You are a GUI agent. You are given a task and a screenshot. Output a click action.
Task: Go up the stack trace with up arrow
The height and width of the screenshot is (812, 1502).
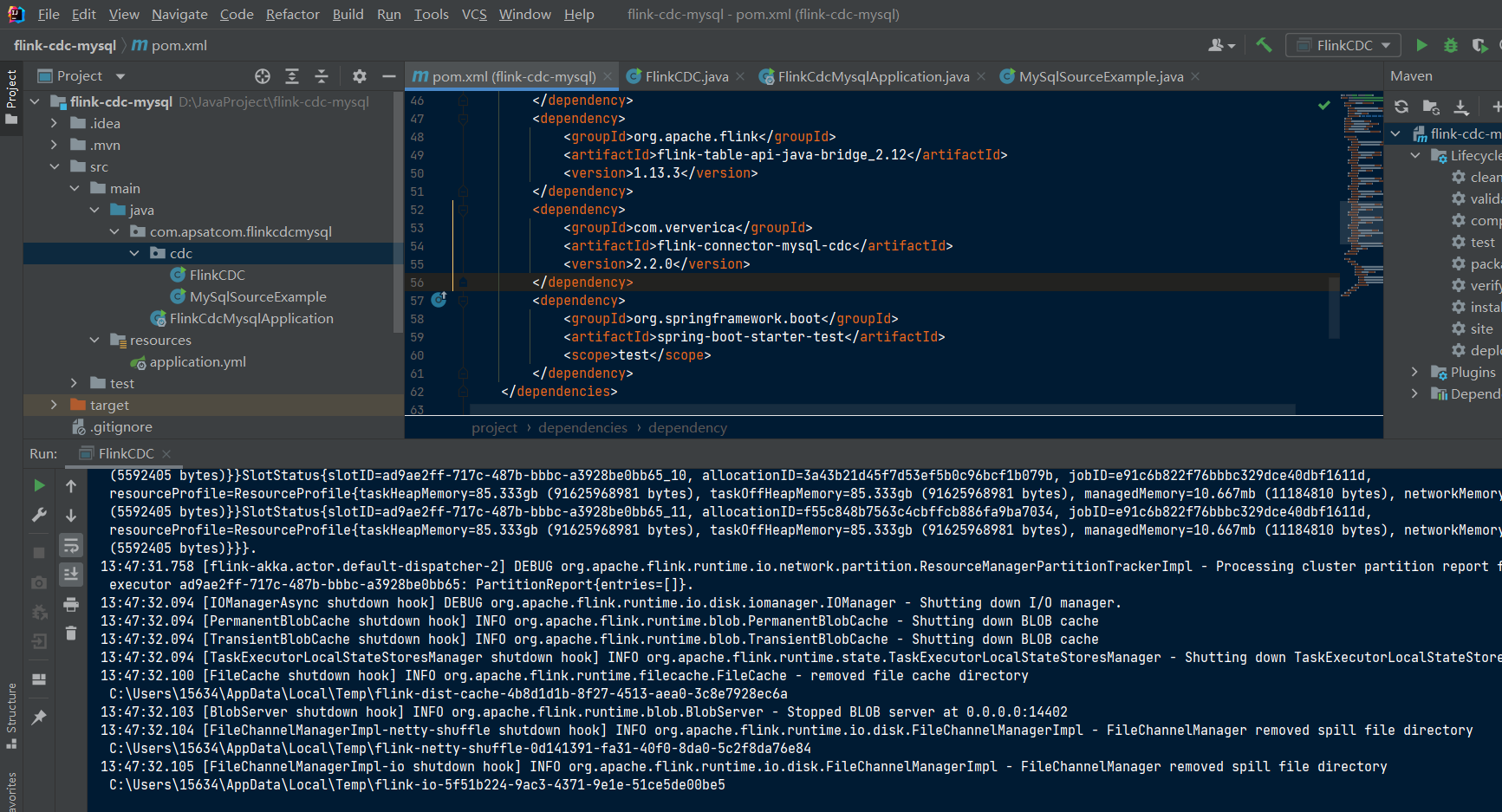(71, 486)
